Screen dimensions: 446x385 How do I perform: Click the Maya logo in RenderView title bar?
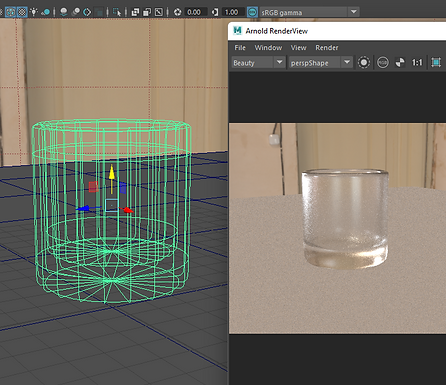coord(237,31)
